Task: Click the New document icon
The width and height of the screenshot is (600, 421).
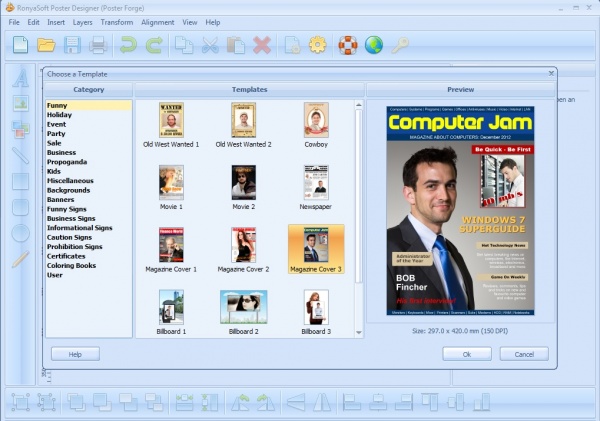Action: point(20,45)
